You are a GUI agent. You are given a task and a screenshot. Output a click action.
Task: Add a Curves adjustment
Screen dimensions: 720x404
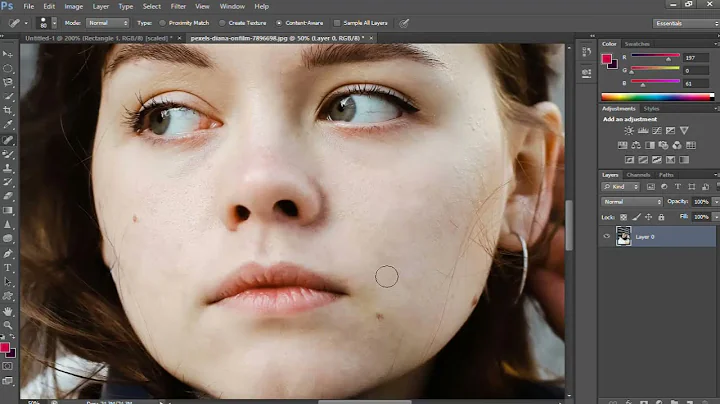[x=657, y=130]
